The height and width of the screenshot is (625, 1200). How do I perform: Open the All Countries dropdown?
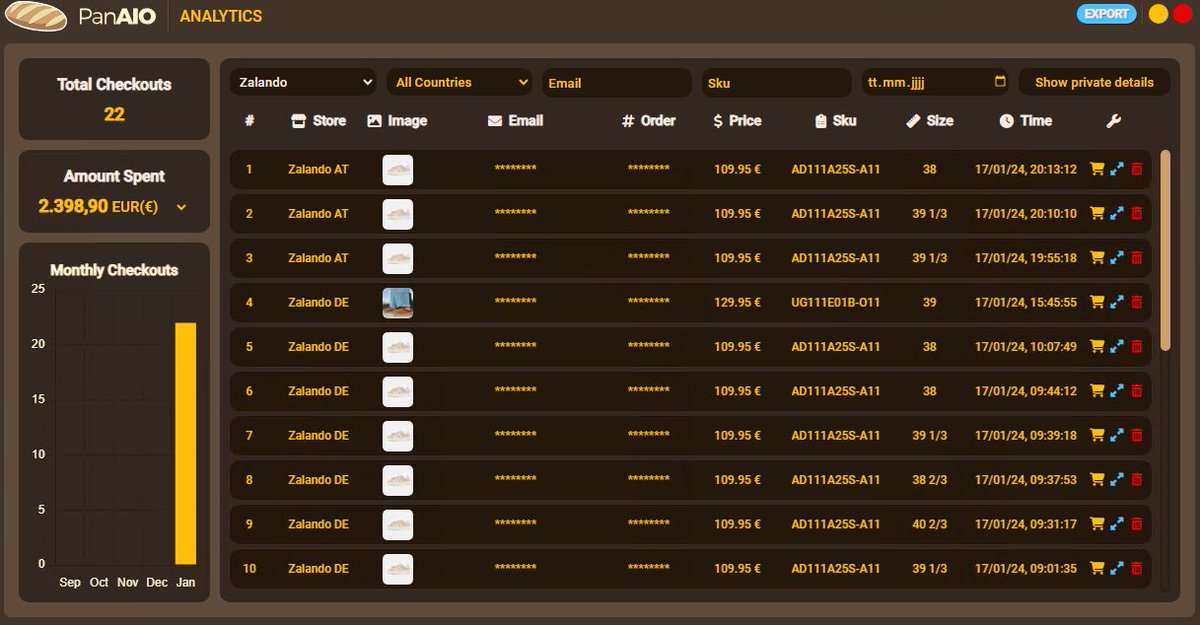[x=459, y=82]
